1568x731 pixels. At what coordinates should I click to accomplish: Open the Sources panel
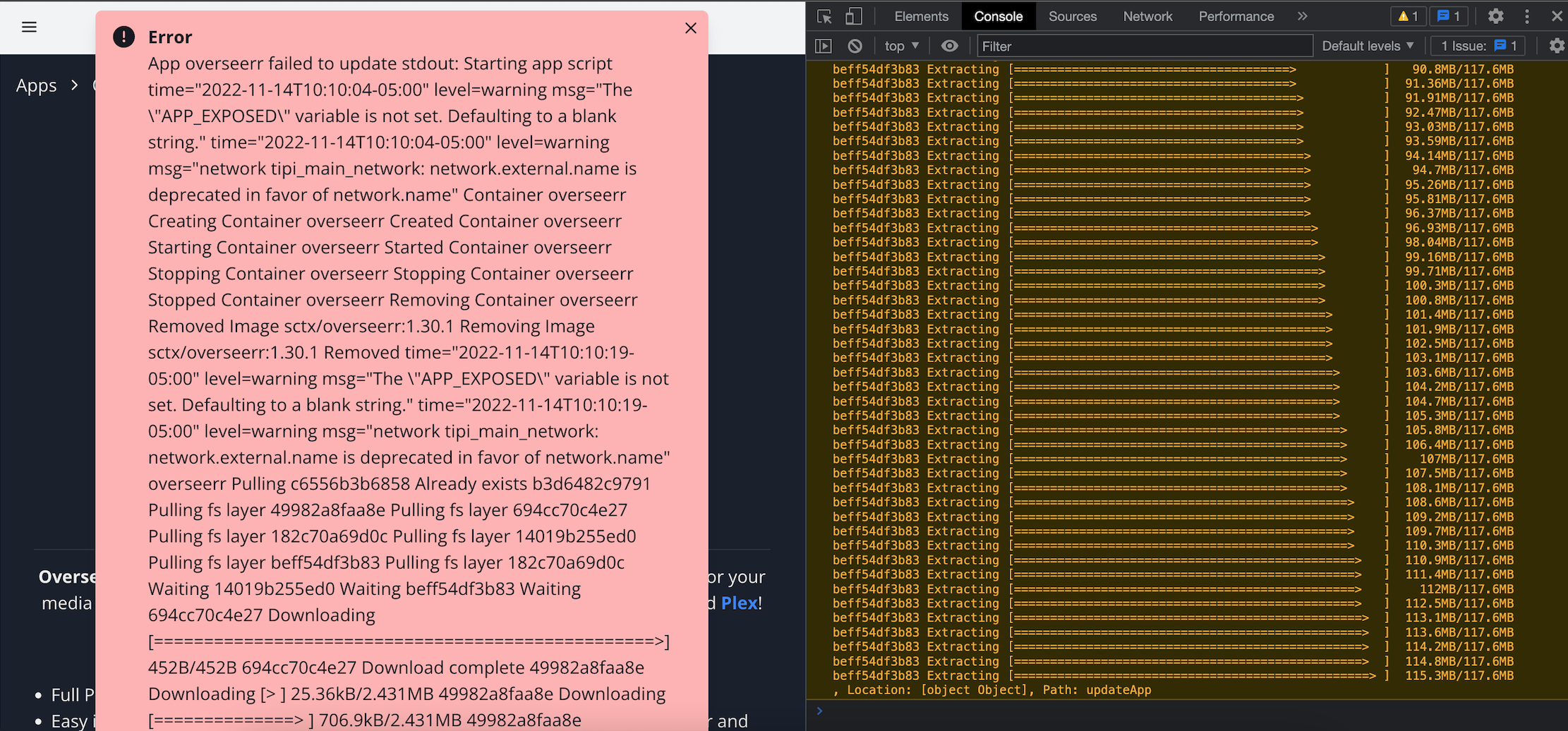pos(1072,16)
